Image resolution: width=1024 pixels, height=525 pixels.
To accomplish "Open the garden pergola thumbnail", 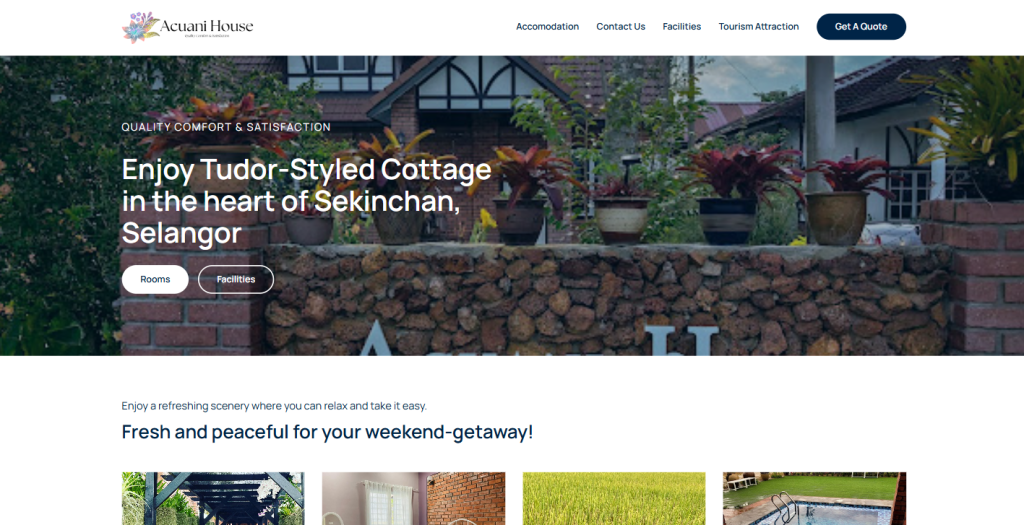I will (213, 498).
